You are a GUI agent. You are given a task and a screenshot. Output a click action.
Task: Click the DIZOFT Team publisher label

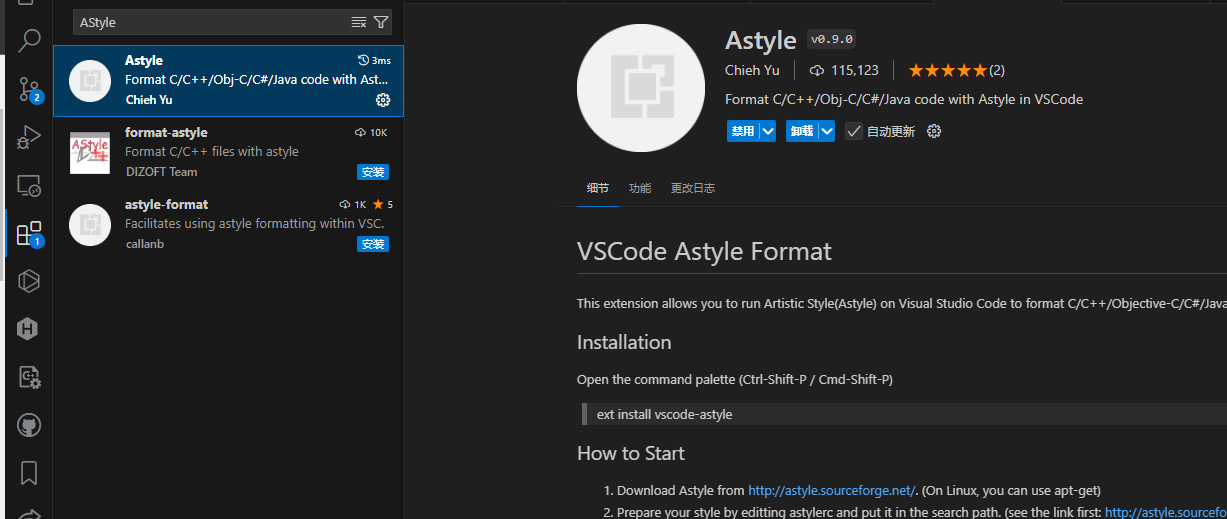161,172
